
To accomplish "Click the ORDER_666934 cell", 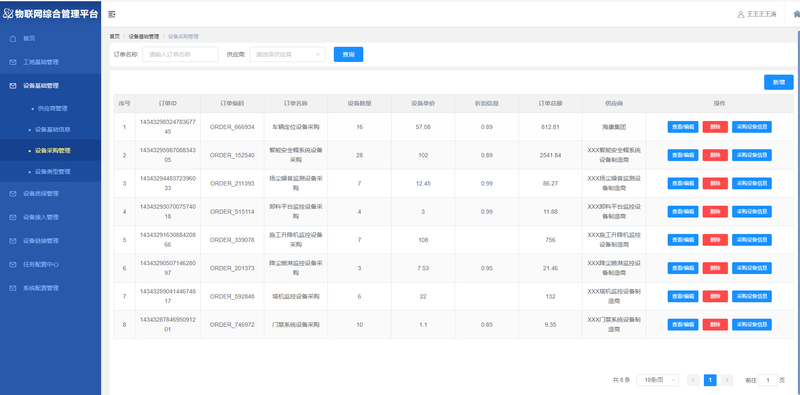I will point(232,127).
